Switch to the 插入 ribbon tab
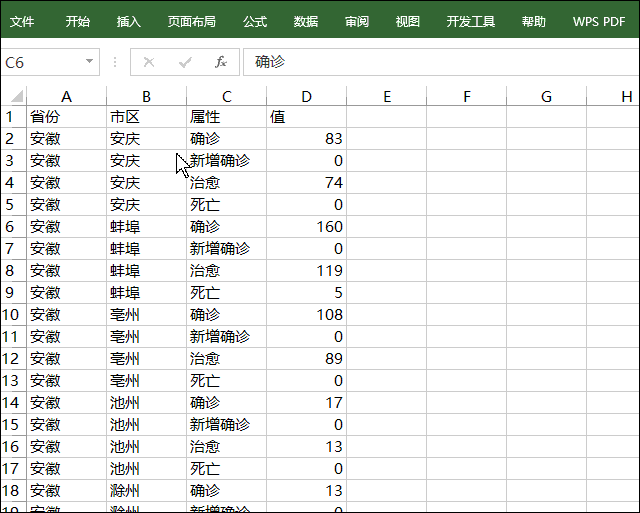This screenshot has height=513, width=640. [129, 21]
